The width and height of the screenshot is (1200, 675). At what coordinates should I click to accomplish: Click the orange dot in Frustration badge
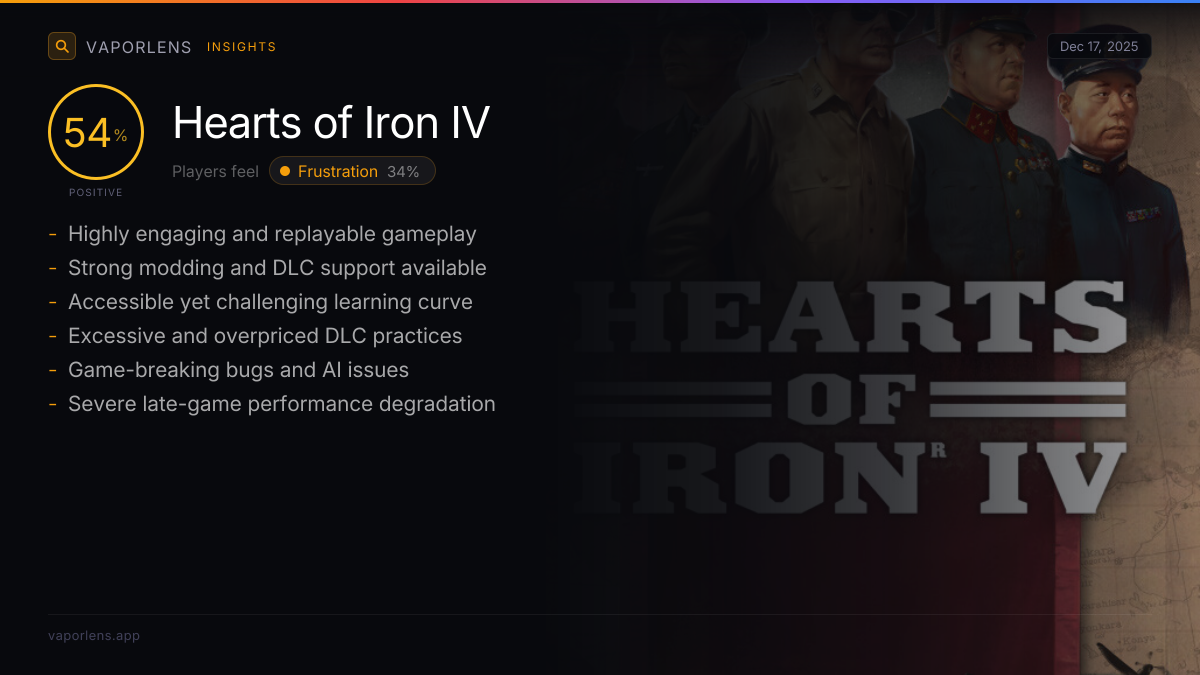(x=285, y=171)
